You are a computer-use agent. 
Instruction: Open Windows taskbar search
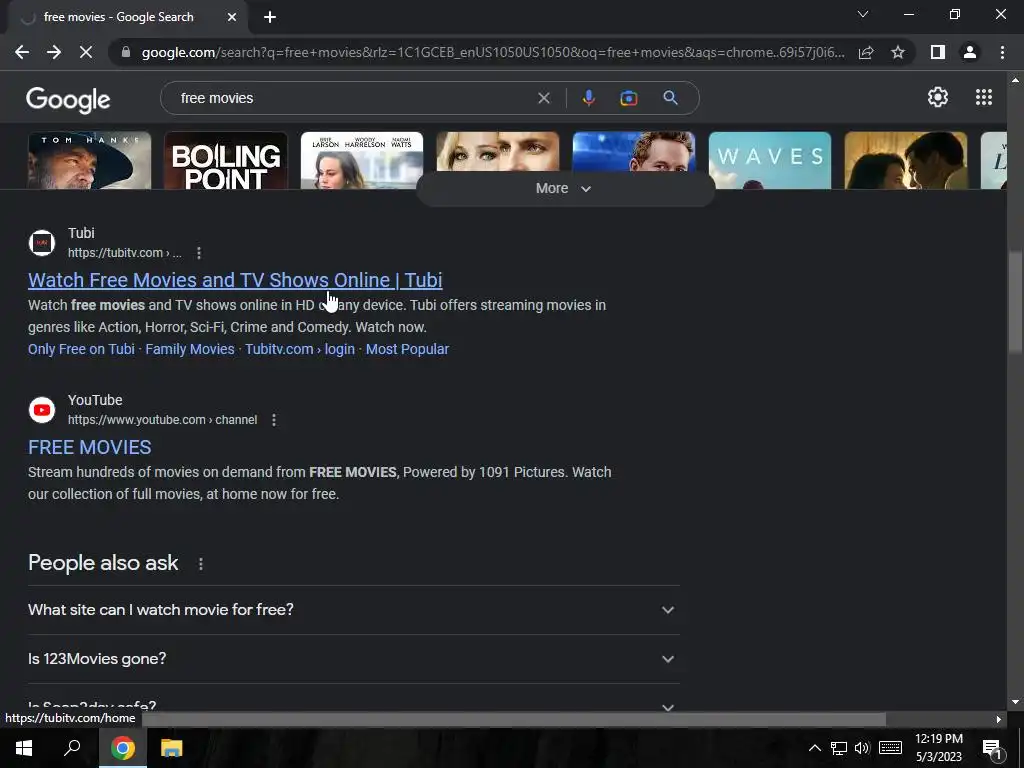tap(72, 748)
